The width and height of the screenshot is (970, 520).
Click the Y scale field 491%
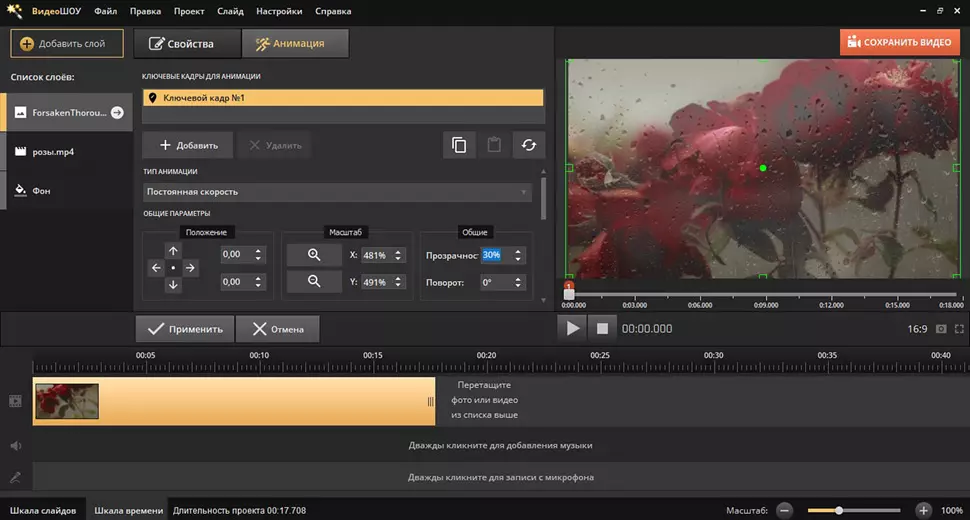click(376, 282)
